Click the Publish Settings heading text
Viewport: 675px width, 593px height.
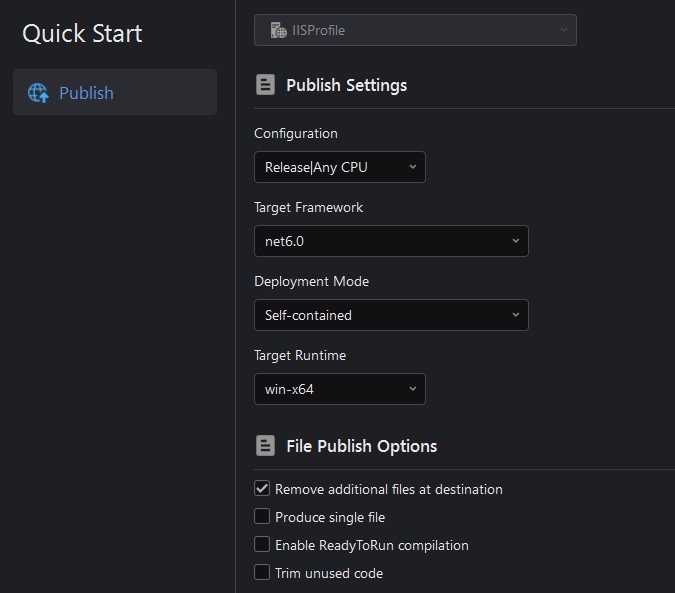tap(346, 85)
